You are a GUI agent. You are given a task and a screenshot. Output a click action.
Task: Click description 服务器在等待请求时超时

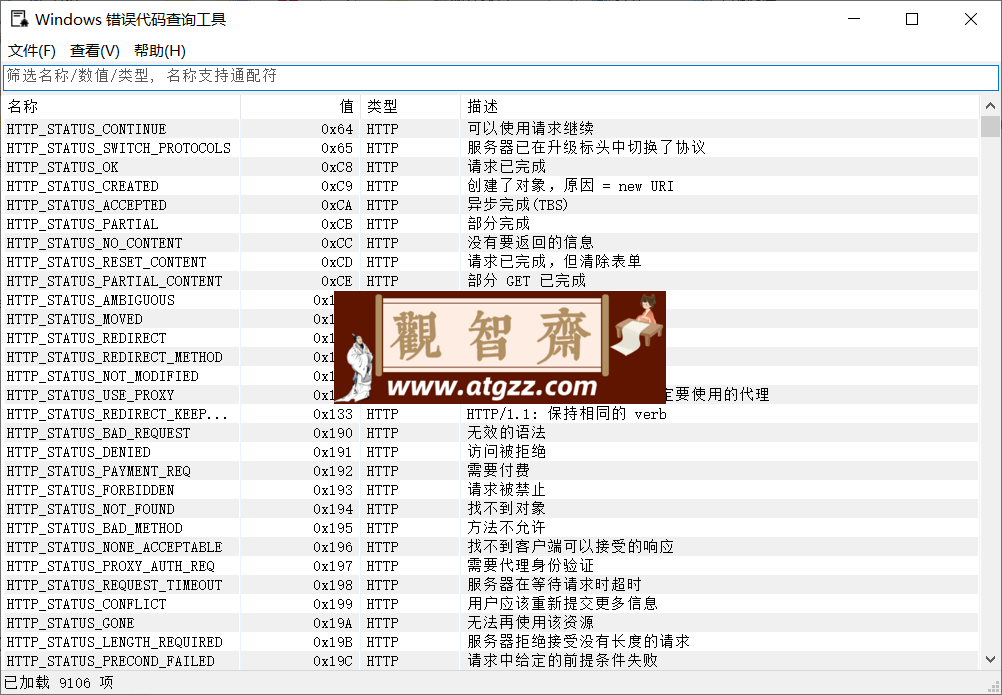pyautogui.click(x=554, y=585)
